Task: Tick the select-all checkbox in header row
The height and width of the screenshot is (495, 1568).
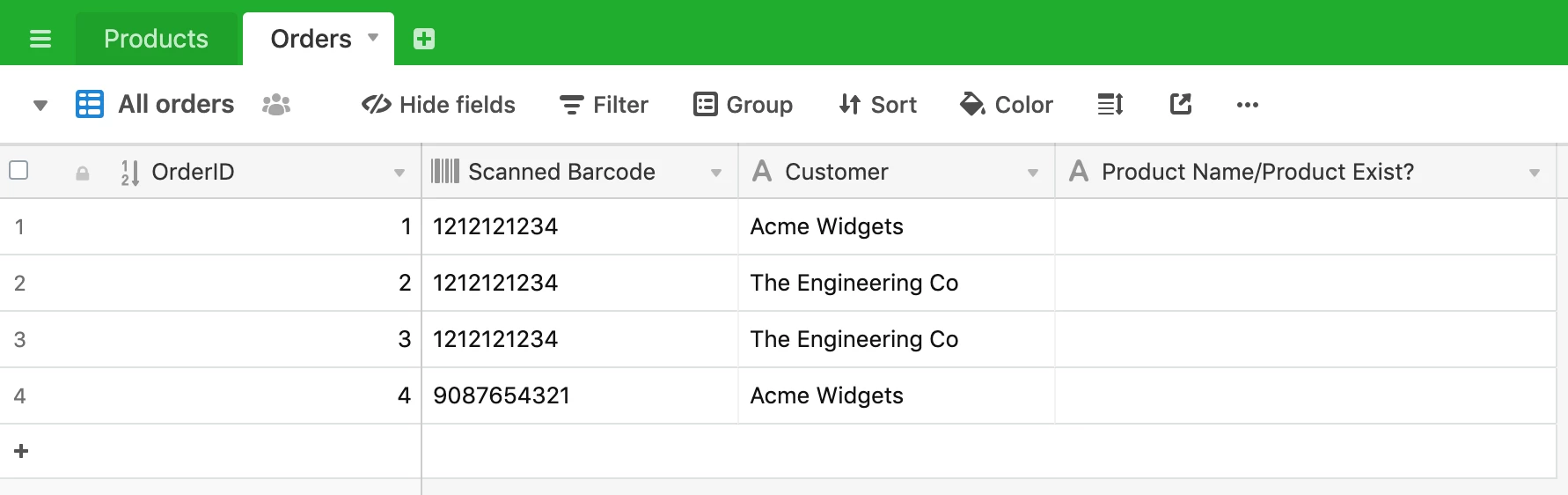Action: [18, 170]
